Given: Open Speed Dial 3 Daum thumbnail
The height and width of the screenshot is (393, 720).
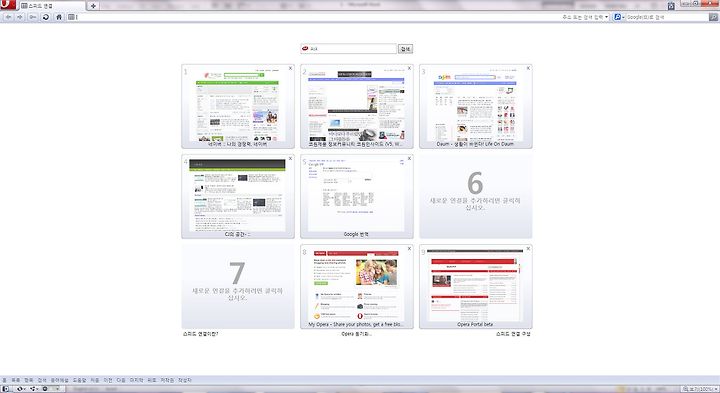Looking at the screenshot, I should pyautogui.click(x=476, y=107).
